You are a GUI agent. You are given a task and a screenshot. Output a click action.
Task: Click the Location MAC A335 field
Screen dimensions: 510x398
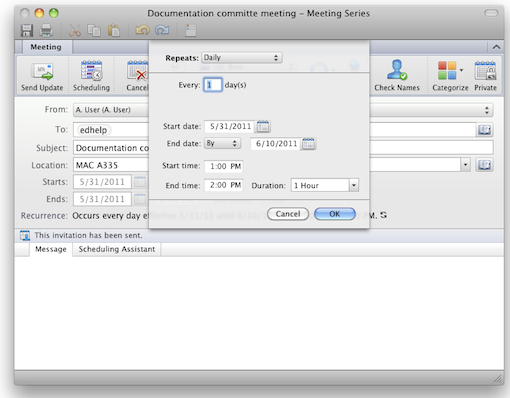(x=267, y=165)
